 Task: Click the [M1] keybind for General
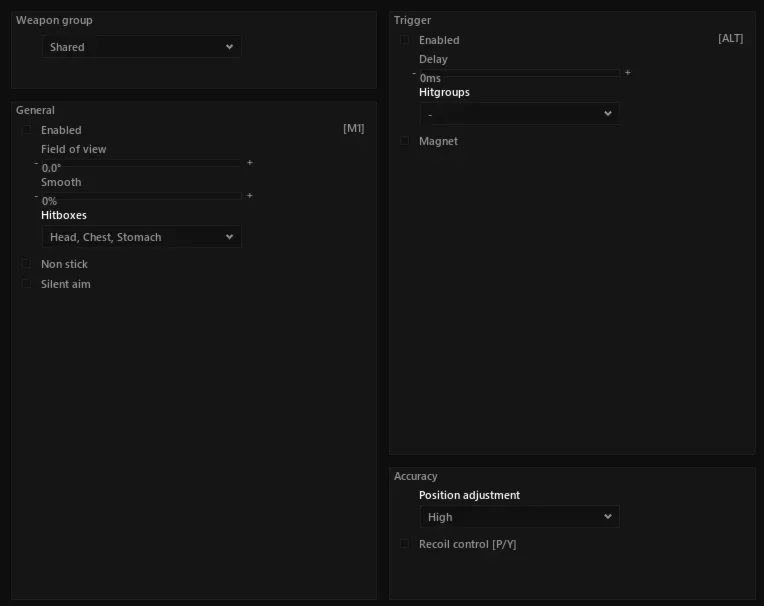354,129
